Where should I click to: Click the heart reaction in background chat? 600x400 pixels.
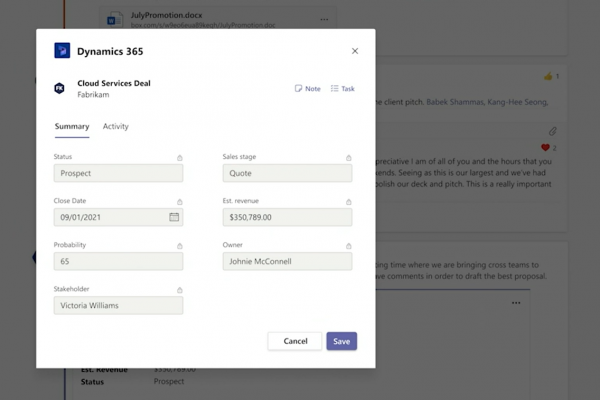[545, 147]
